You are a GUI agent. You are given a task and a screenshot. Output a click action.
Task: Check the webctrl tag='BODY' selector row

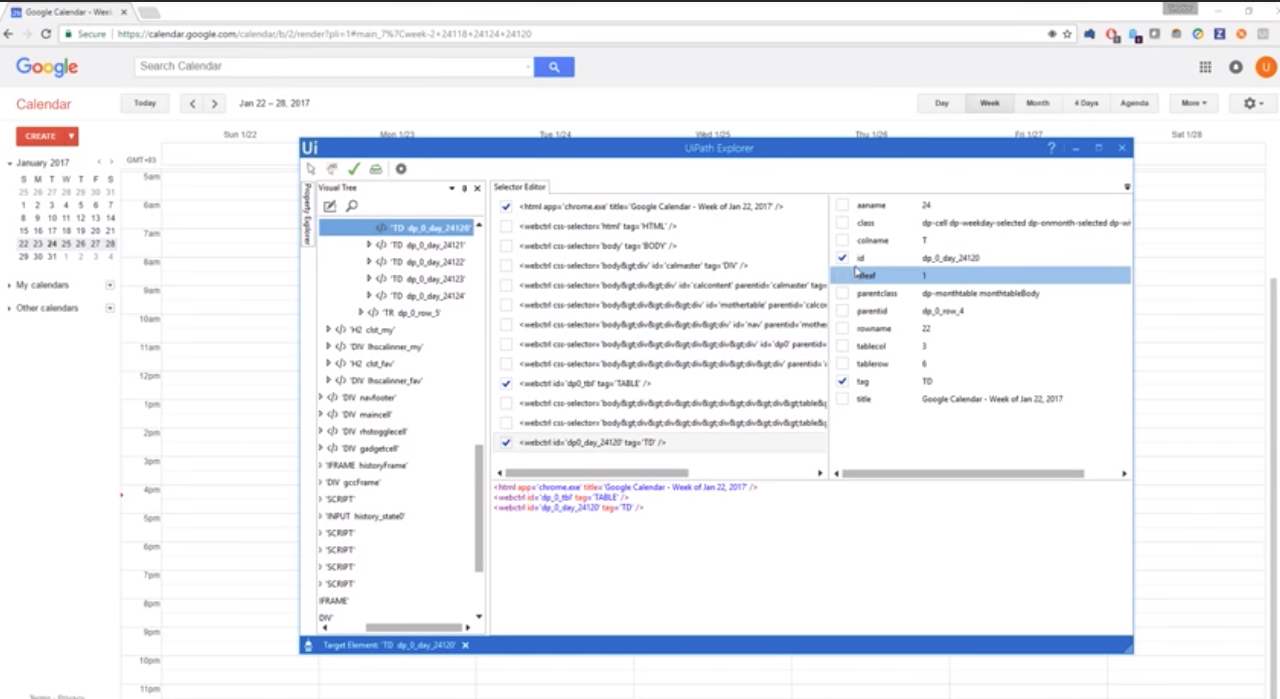pos(506,246)
